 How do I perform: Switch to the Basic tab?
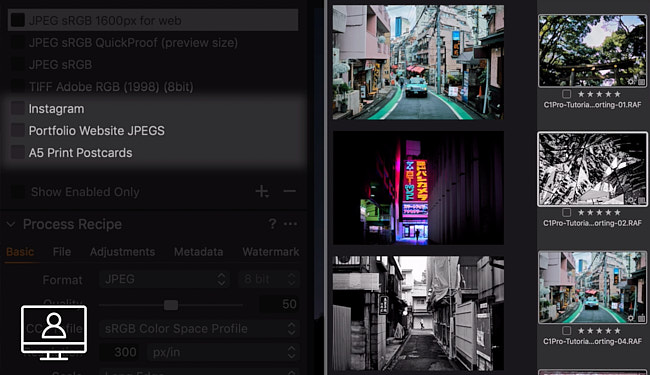click(20, 252)
